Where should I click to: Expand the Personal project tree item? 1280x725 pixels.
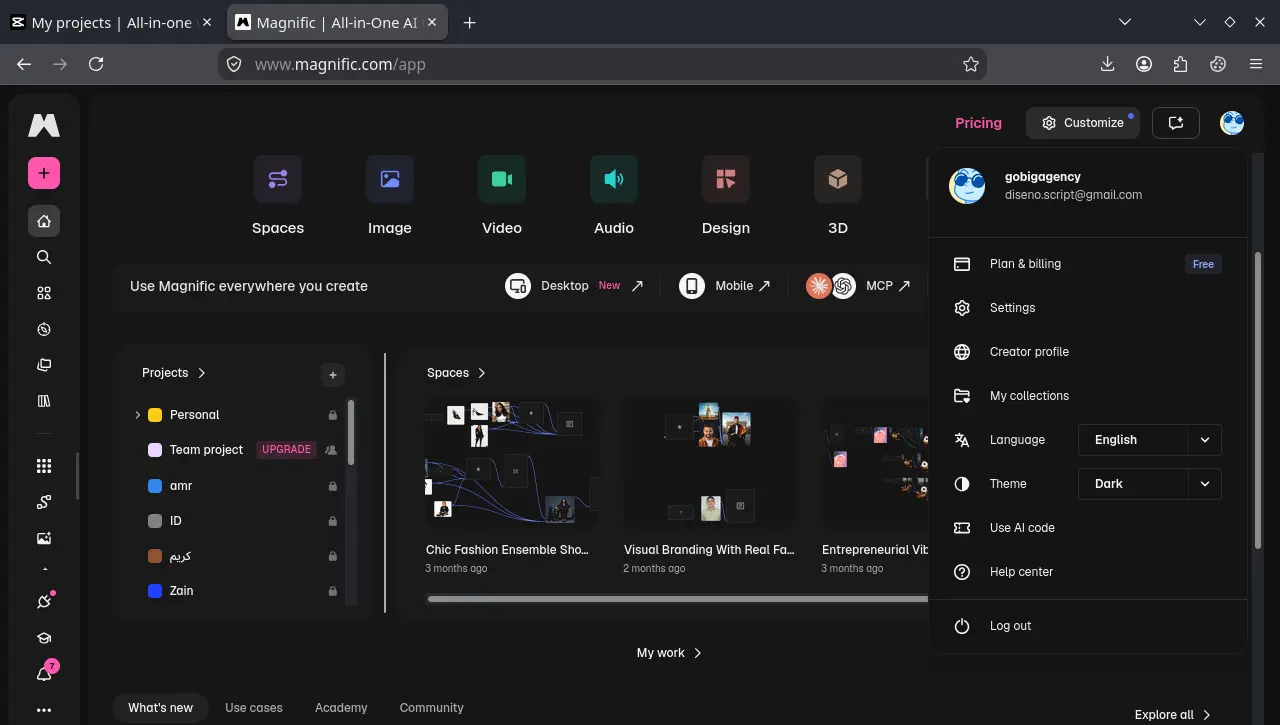[x=138, y=415]
